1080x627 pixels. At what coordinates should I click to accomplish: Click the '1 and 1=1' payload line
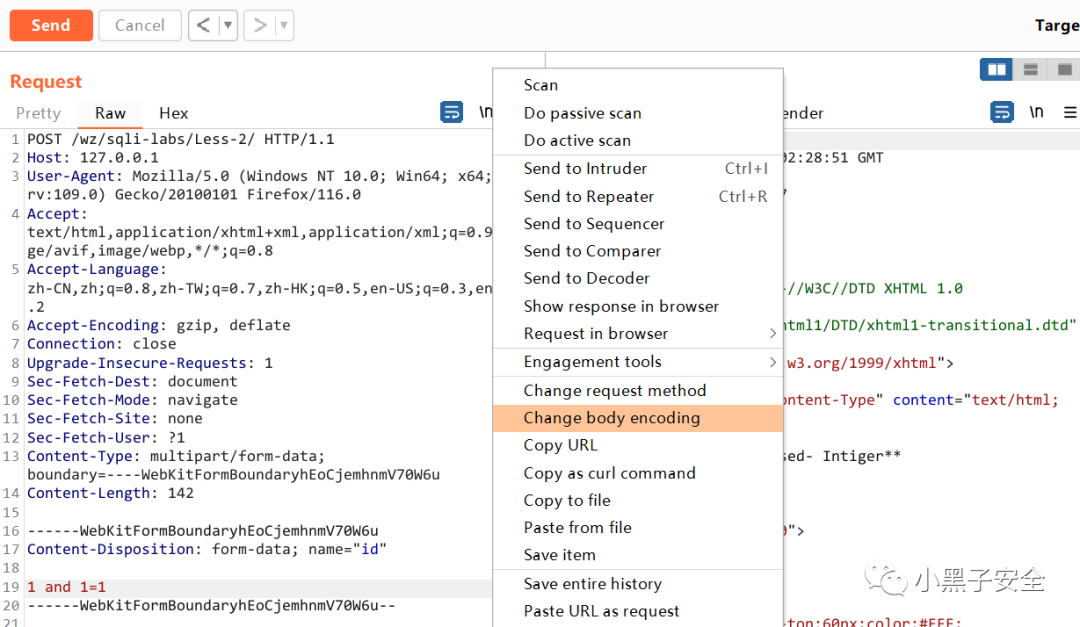pyautogui.click(x=66, y=587)
